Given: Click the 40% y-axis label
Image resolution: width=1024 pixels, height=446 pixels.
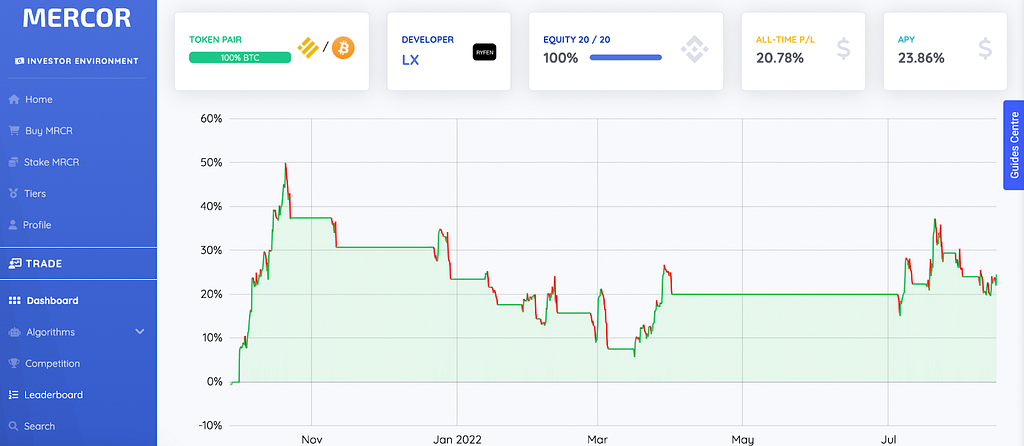Looking at the screenshot, I should (x=212, y=206).
